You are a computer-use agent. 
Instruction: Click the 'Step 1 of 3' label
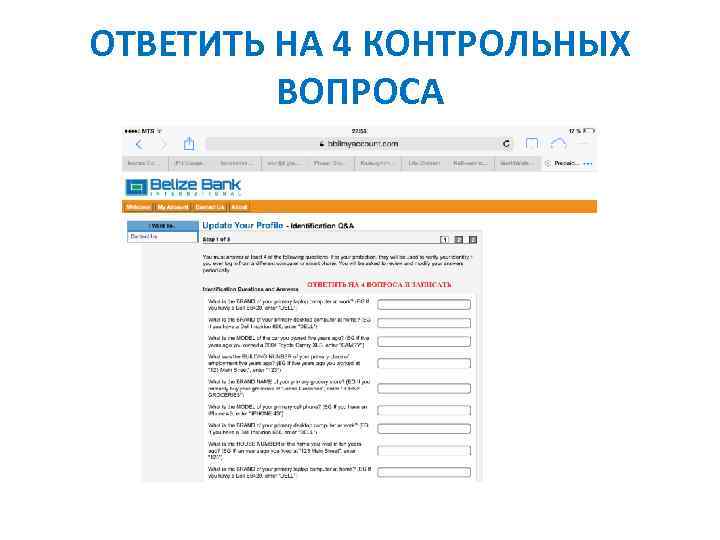(x=216, y=240)
